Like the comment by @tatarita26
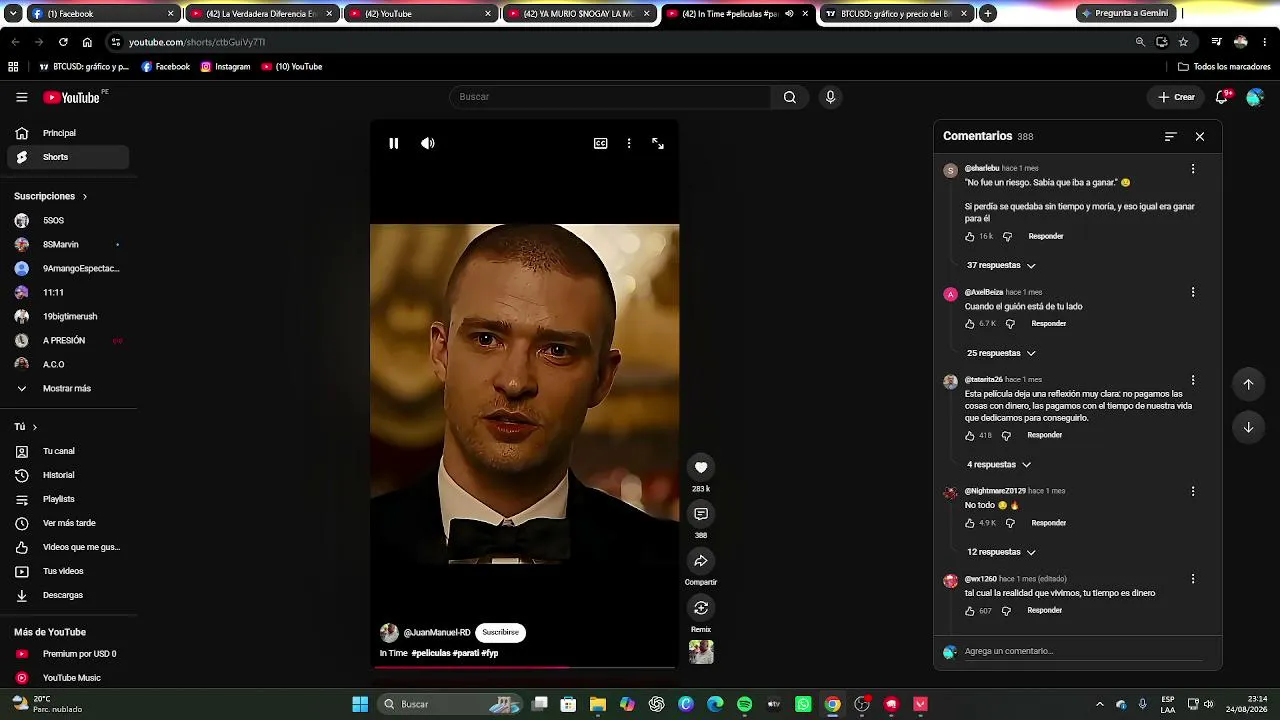 coord(970,436)
